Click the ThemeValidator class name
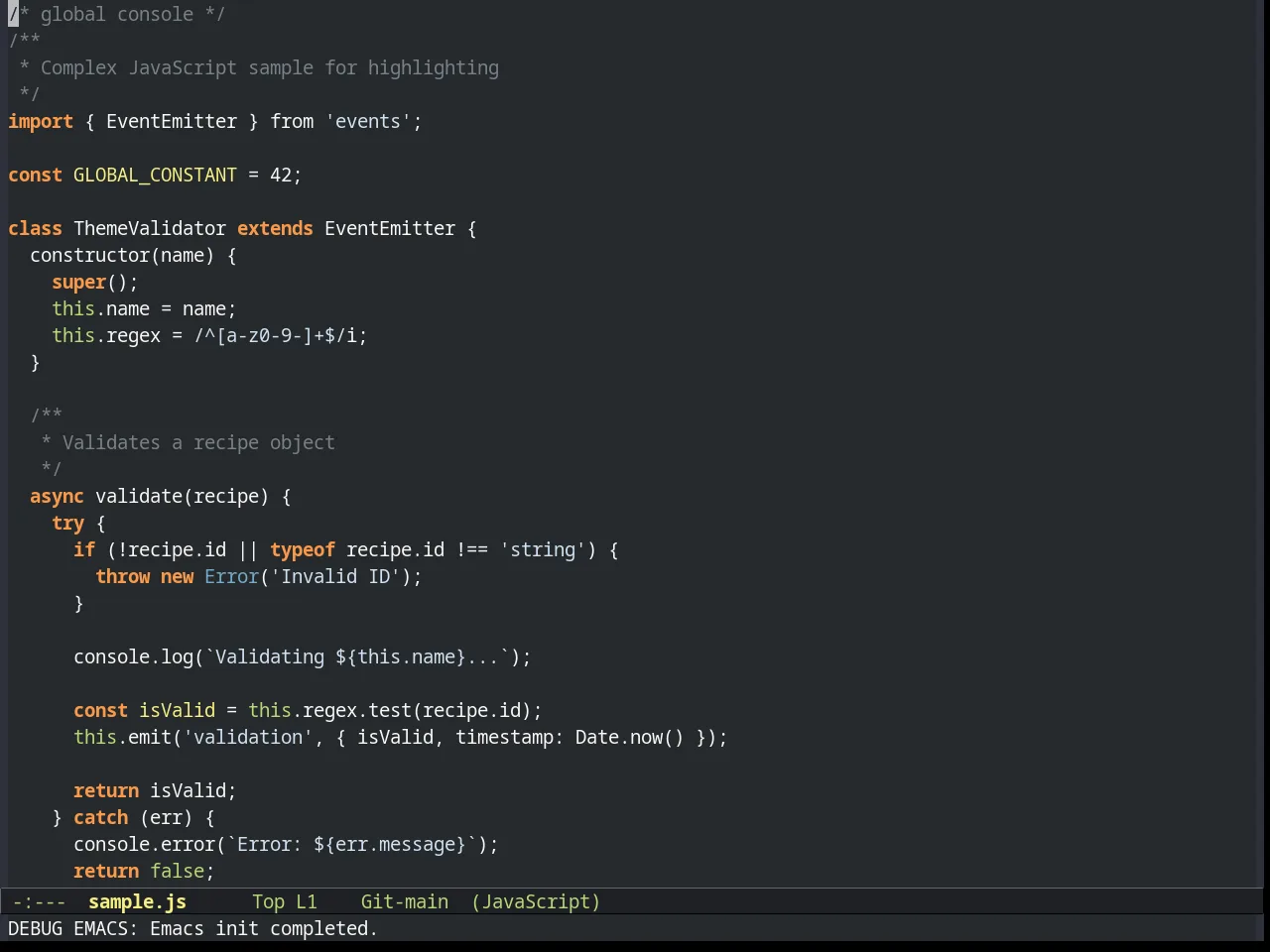This screenshot has width=1270, height=952. click(150, 228)
